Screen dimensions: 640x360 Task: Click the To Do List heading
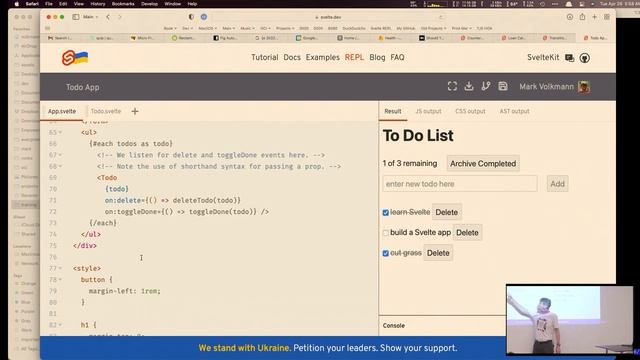[x=418, y=136]
